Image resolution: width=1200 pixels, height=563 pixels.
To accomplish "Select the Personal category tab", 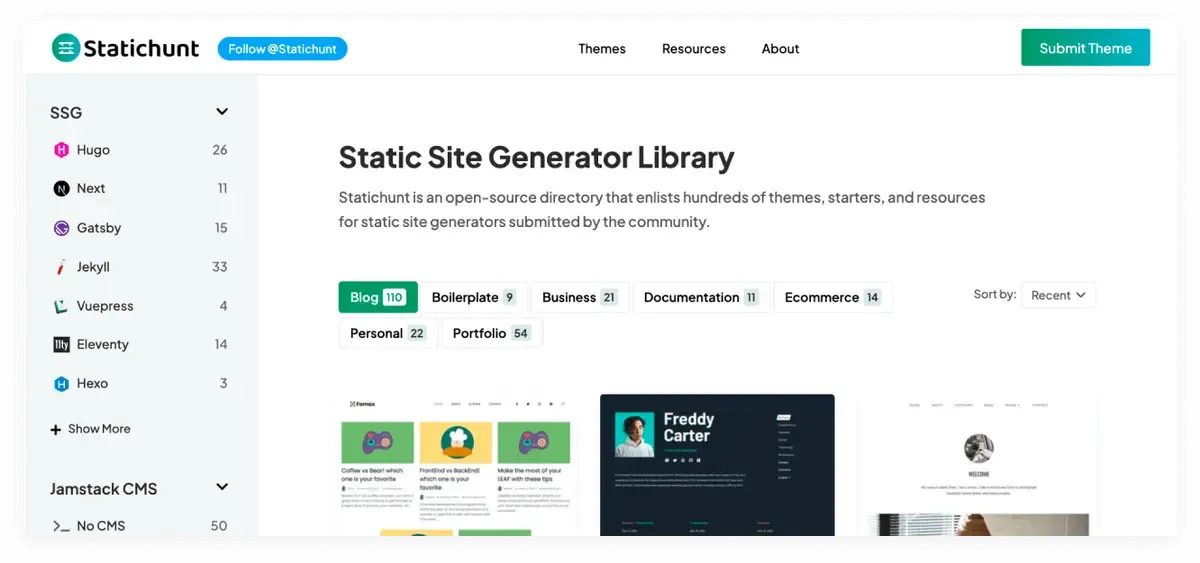I will (388, 333).
